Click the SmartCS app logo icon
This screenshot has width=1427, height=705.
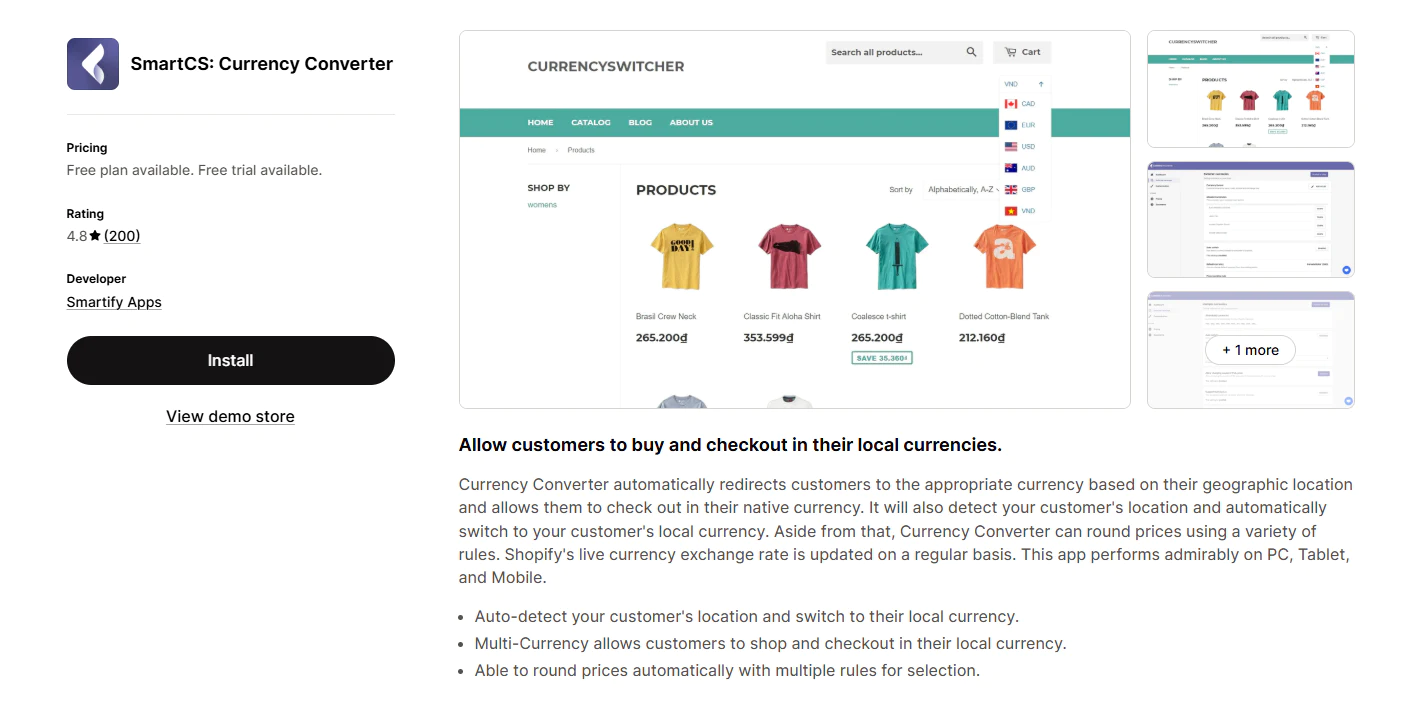pyautogui.click(x=92, y=63)
